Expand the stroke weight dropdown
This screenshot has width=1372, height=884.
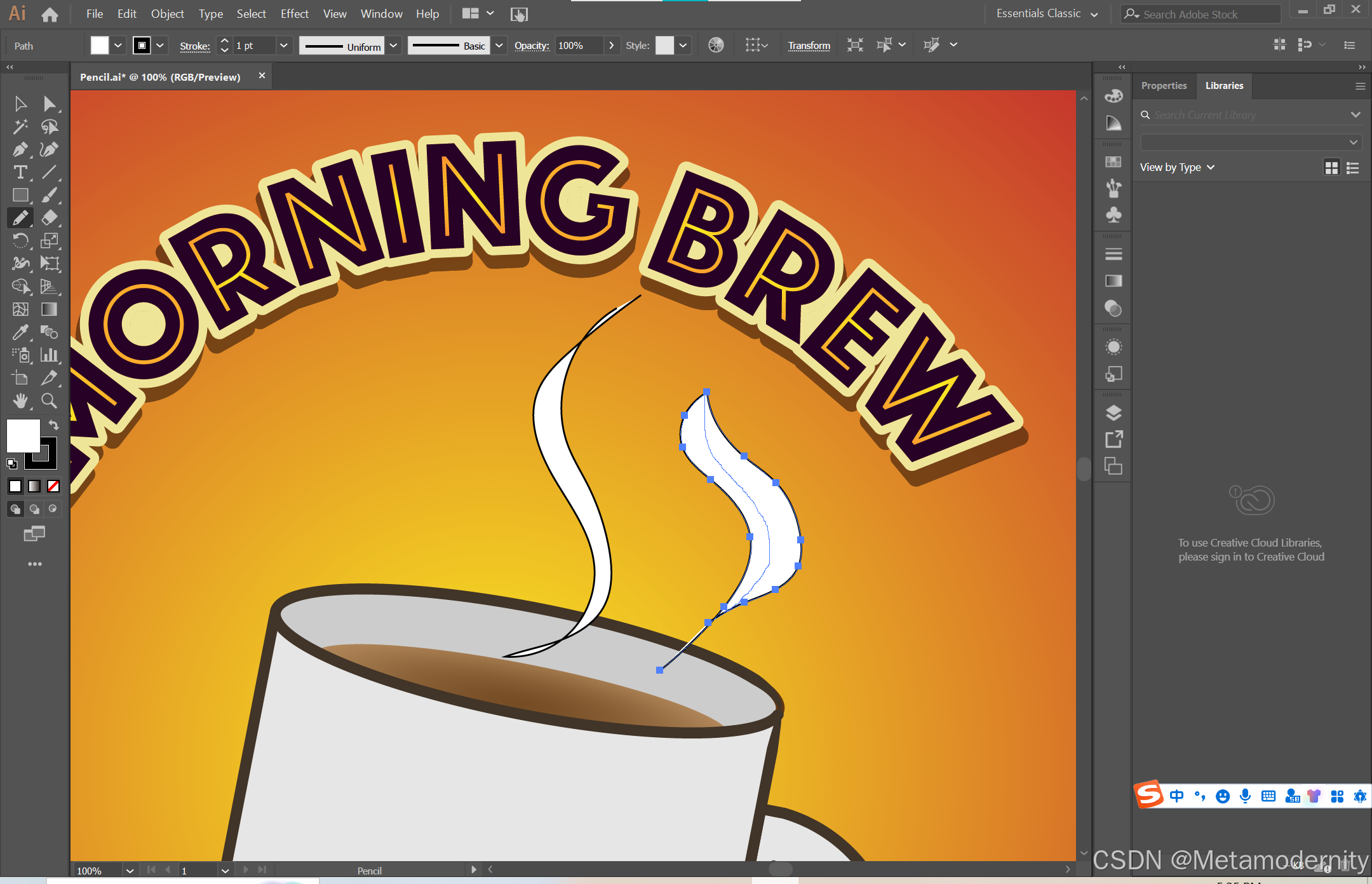[284, 46]
